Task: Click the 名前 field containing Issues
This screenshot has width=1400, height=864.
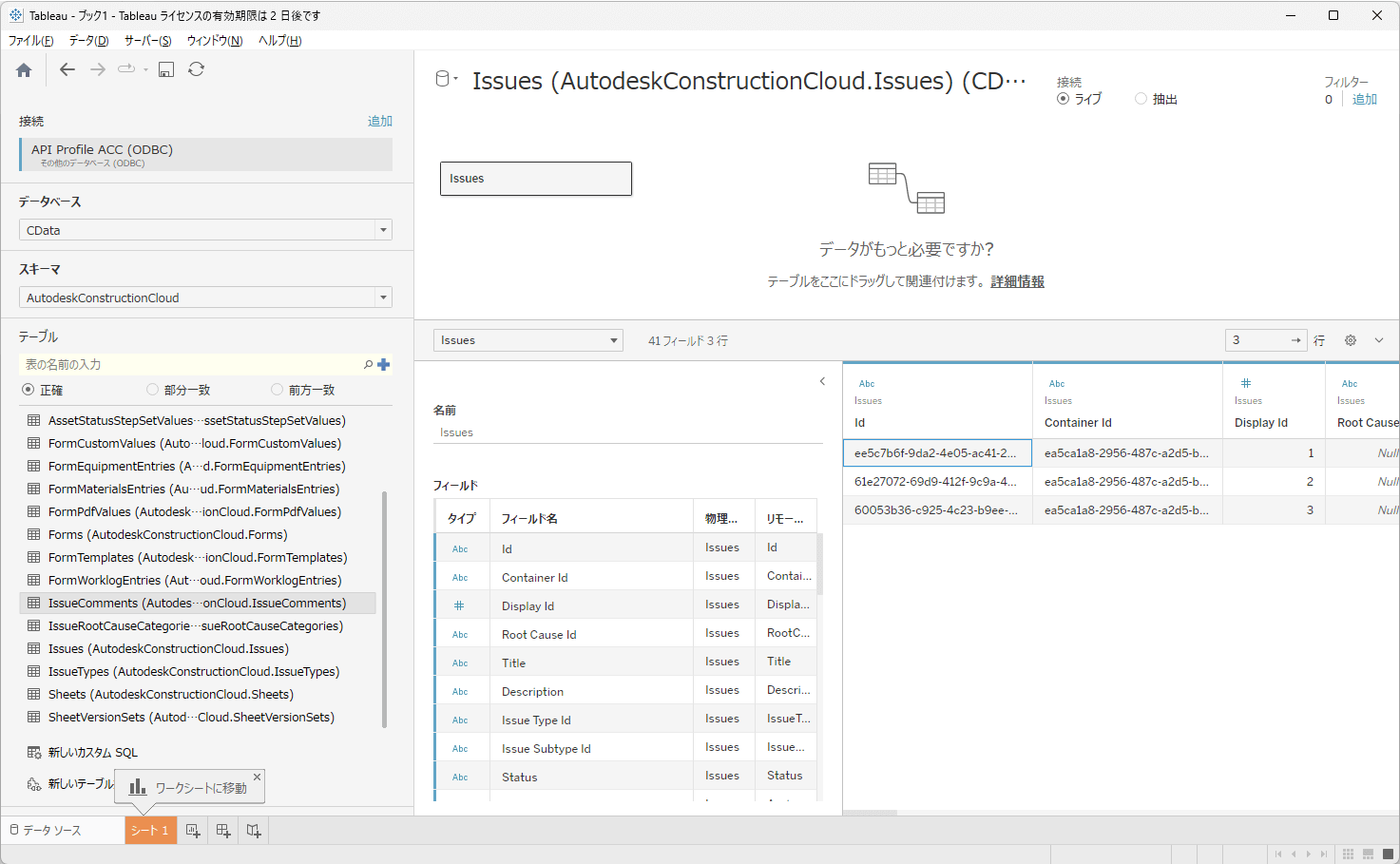Action: coord(628,432)
